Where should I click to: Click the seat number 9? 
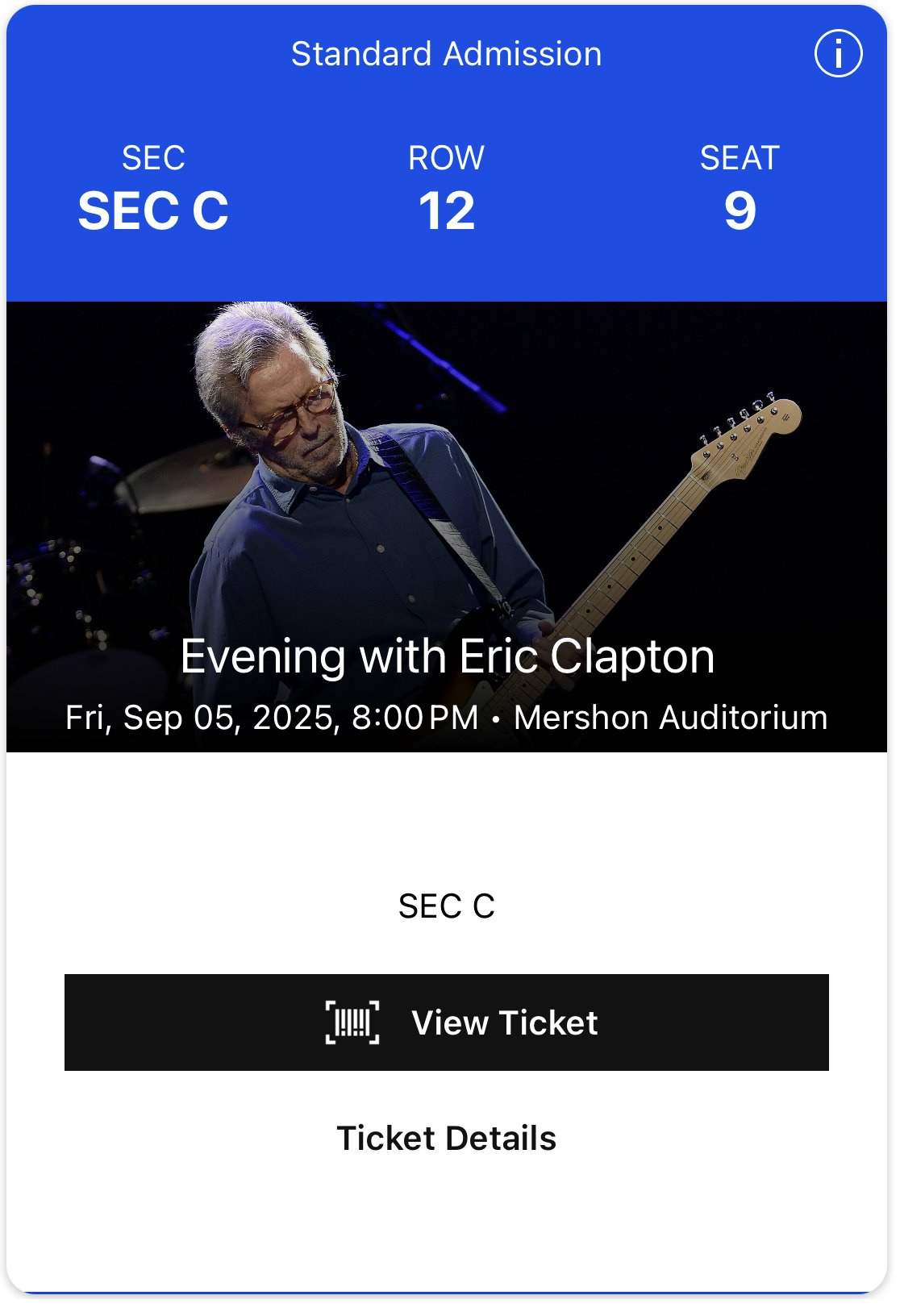pyautogui.click(x=740, y=211)
